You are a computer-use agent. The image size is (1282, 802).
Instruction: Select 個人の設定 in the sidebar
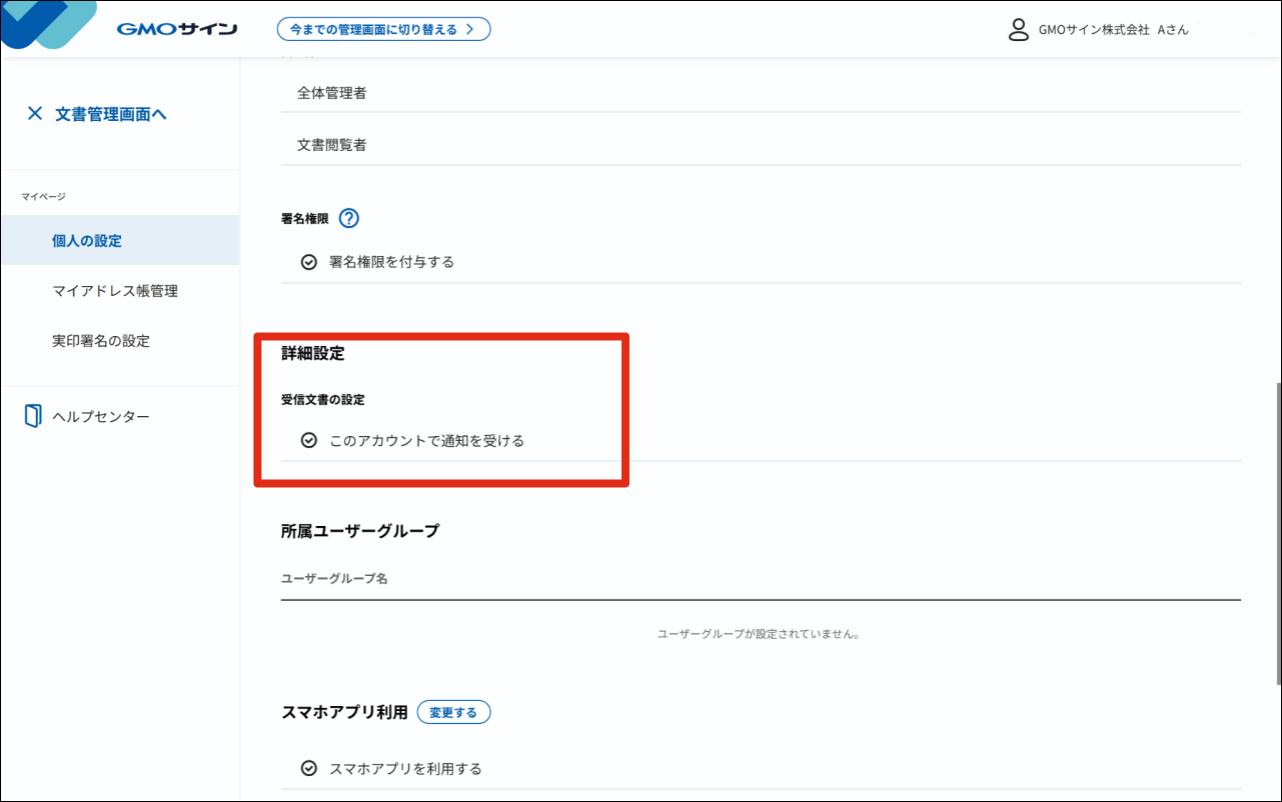click(x=87, y=241)
